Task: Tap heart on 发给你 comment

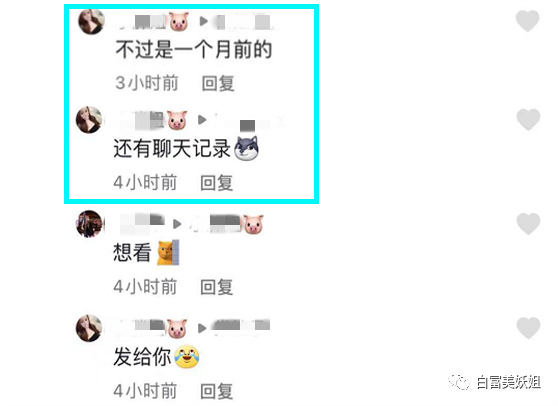Action: click(x=528, y=328)
